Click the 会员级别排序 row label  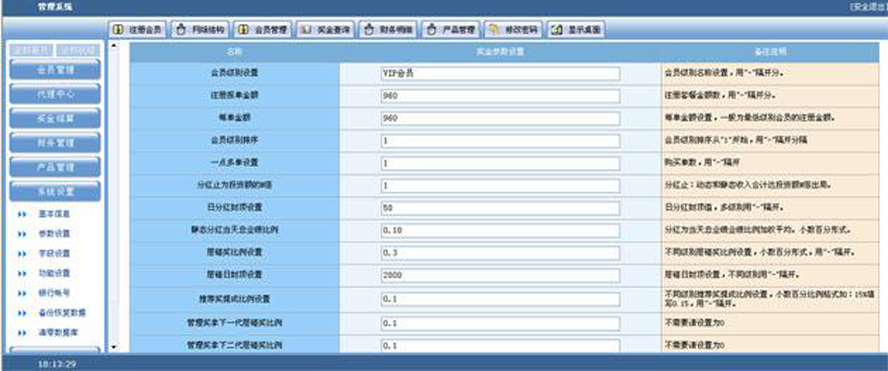tap(234, 140)
